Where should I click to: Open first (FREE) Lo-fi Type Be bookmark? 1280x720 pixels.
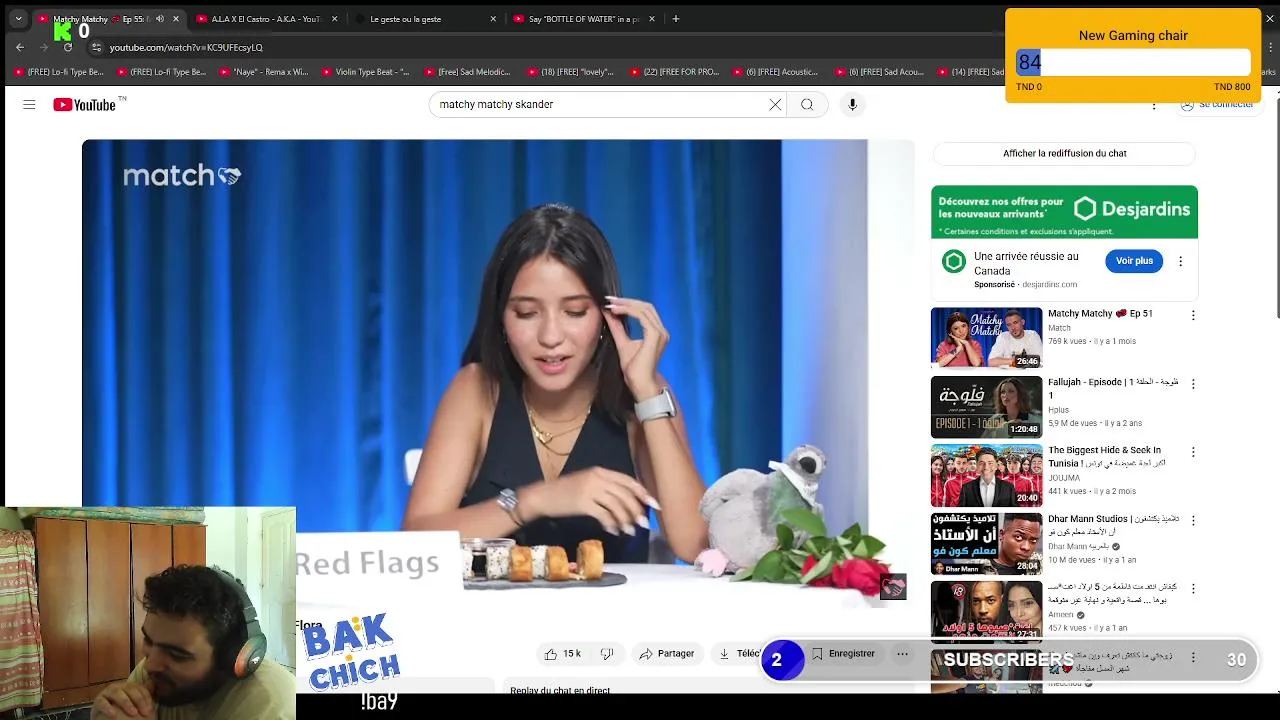click(x=59, y=72)
